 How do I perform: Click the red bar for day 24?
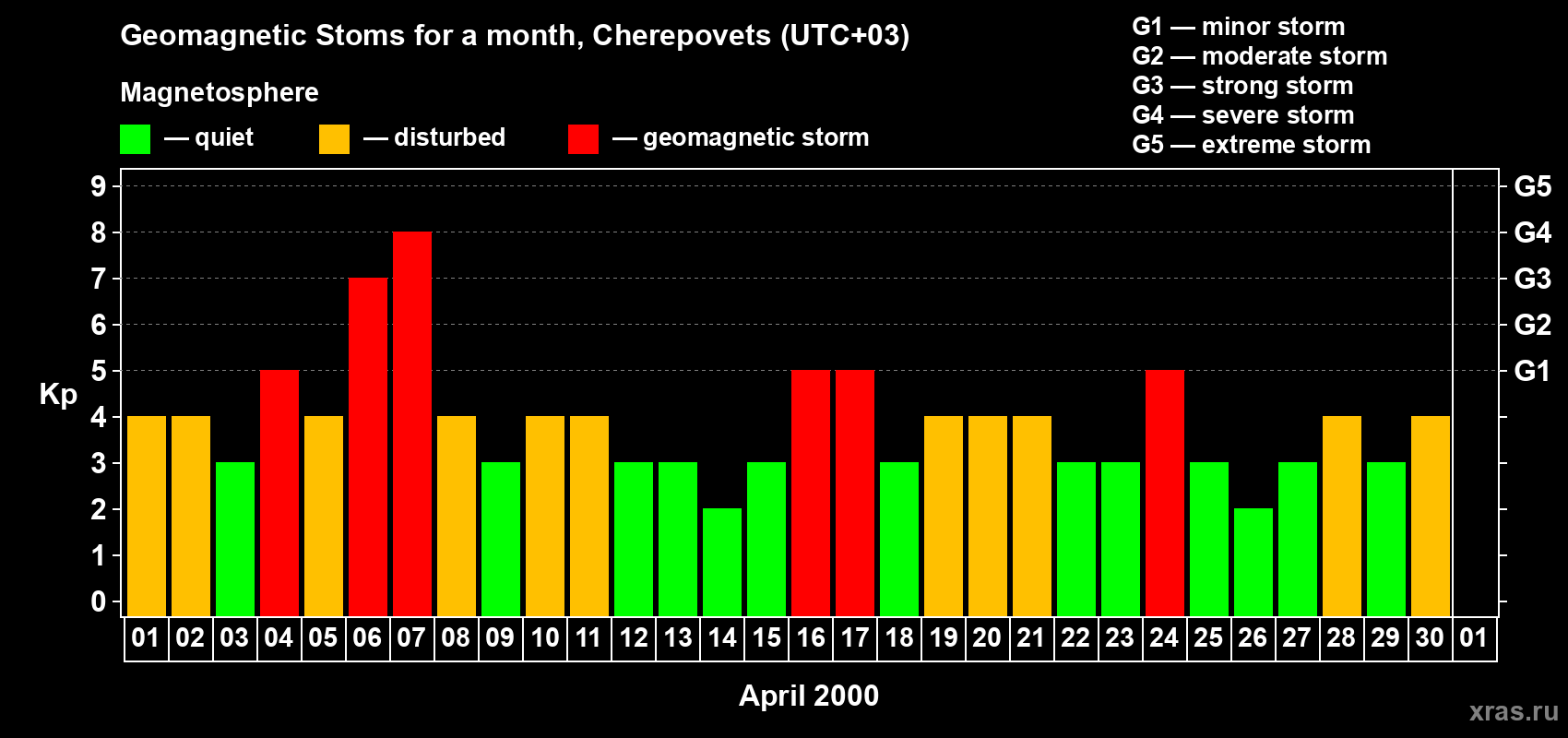click(x=1165, y=494)
